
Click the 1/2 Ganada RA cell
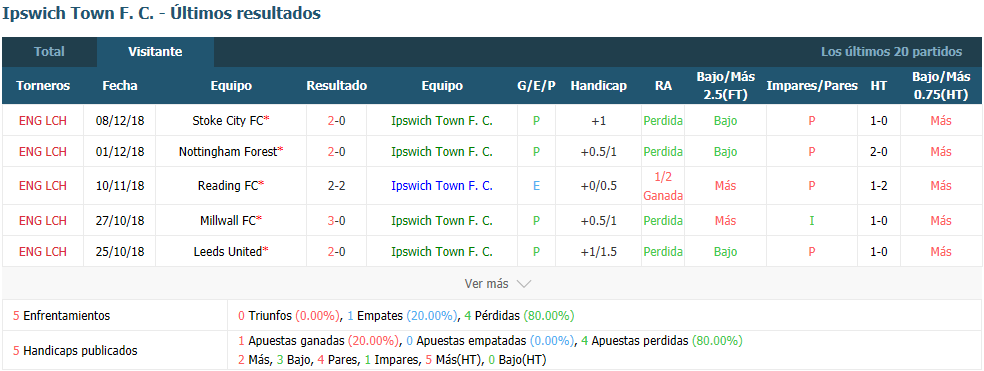click(x=663, y=186)
